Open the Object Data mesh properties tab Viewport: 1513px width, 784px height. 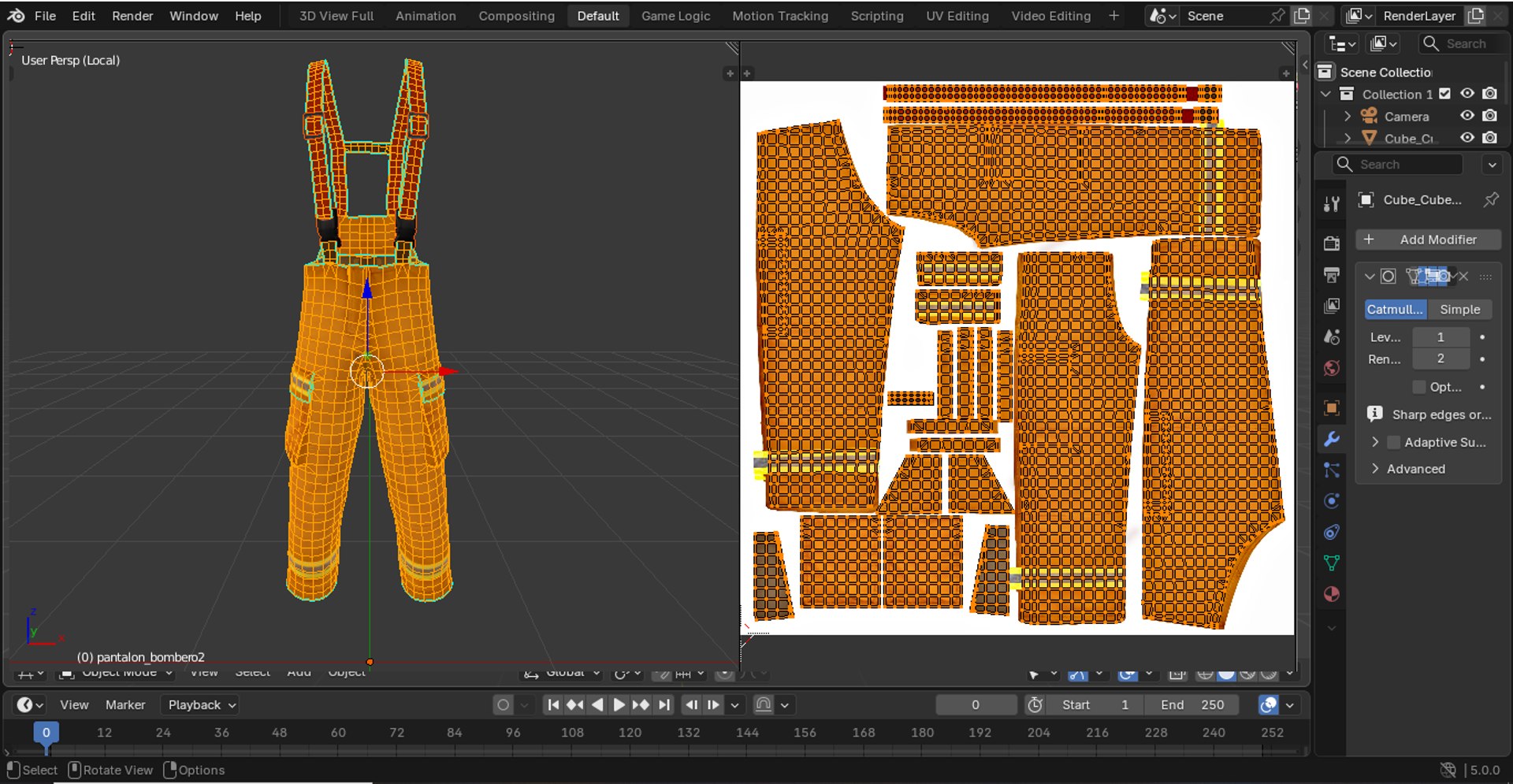1332,563
